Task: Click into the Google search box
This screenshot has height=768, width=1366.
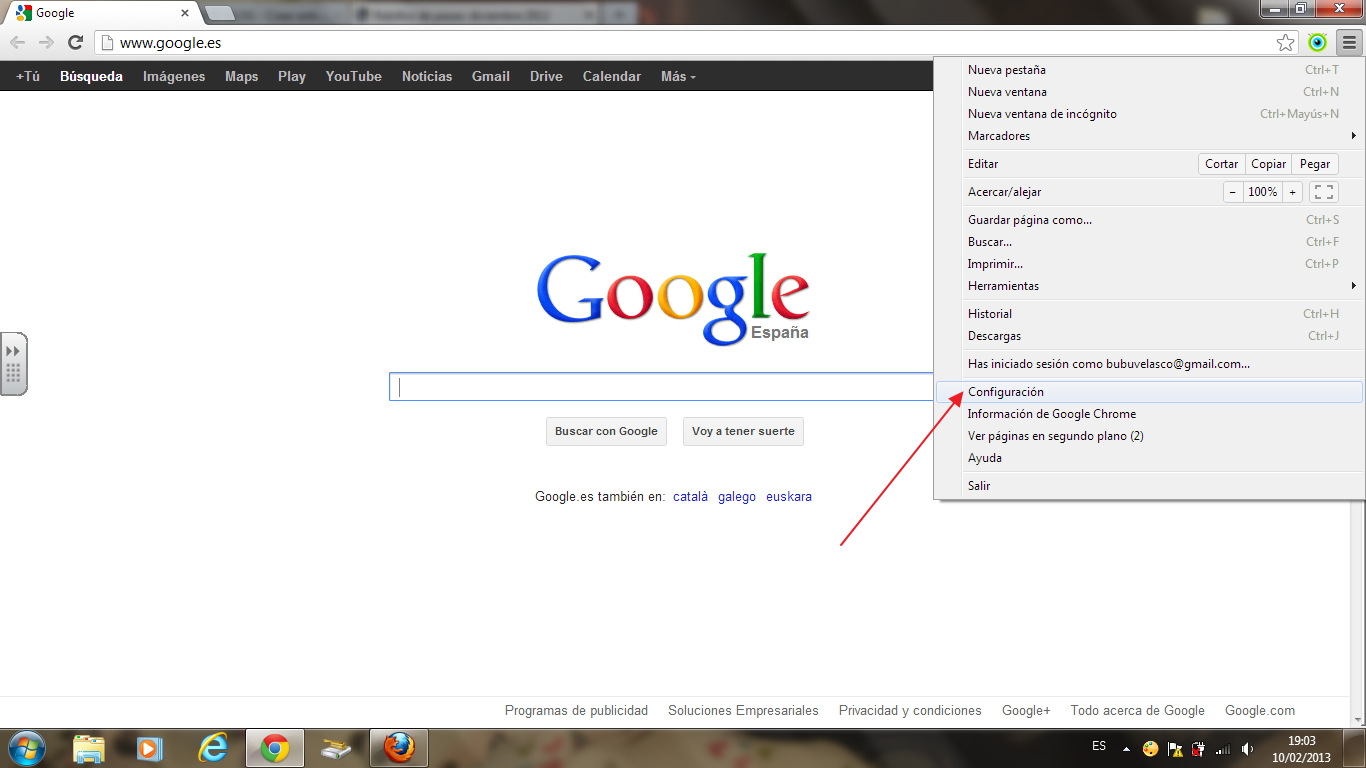Action: point(662,387)
